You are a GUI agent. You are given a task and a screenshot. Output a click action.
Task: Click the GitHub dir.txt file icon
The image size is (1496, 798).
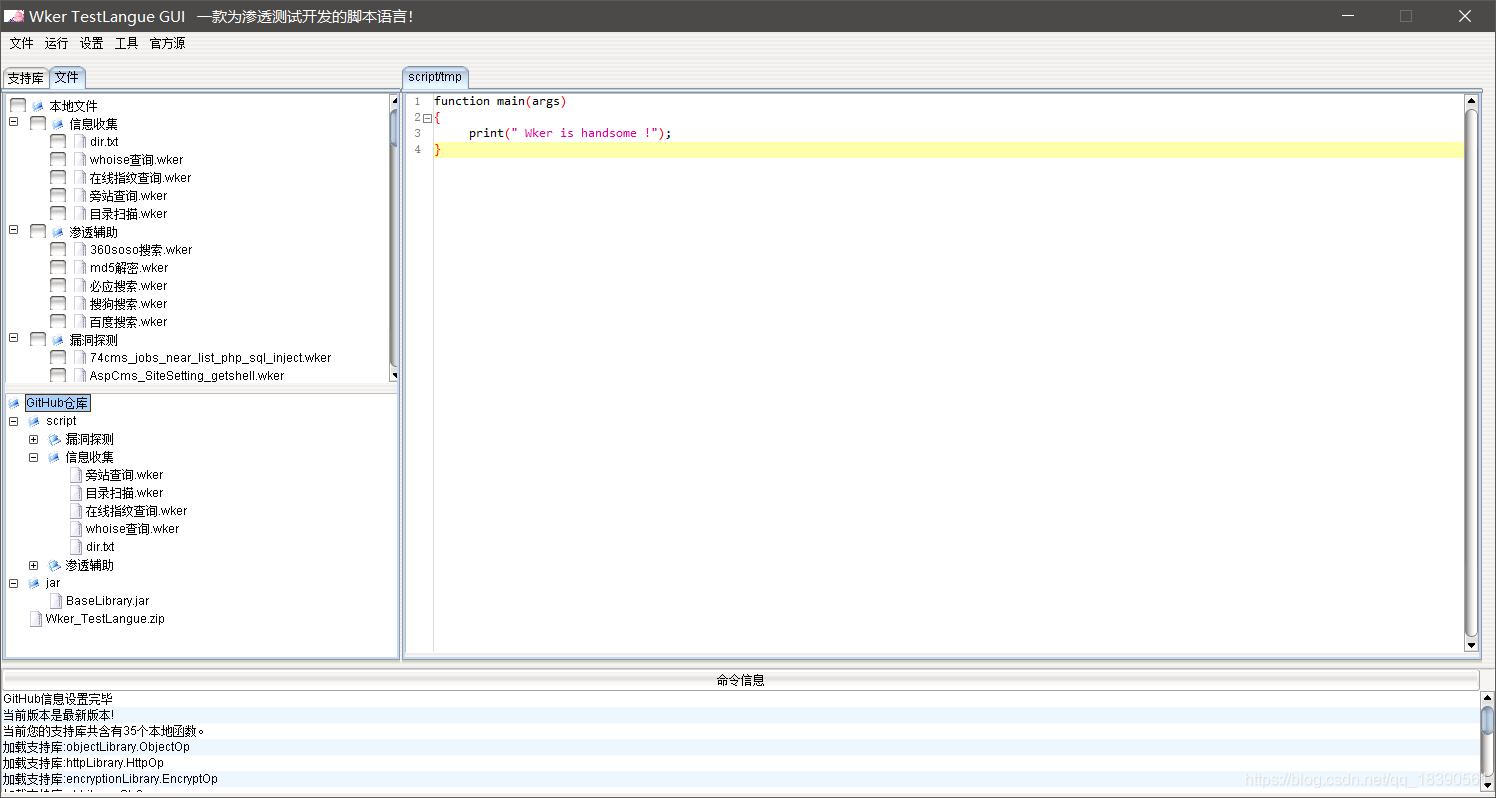(76, 547)
